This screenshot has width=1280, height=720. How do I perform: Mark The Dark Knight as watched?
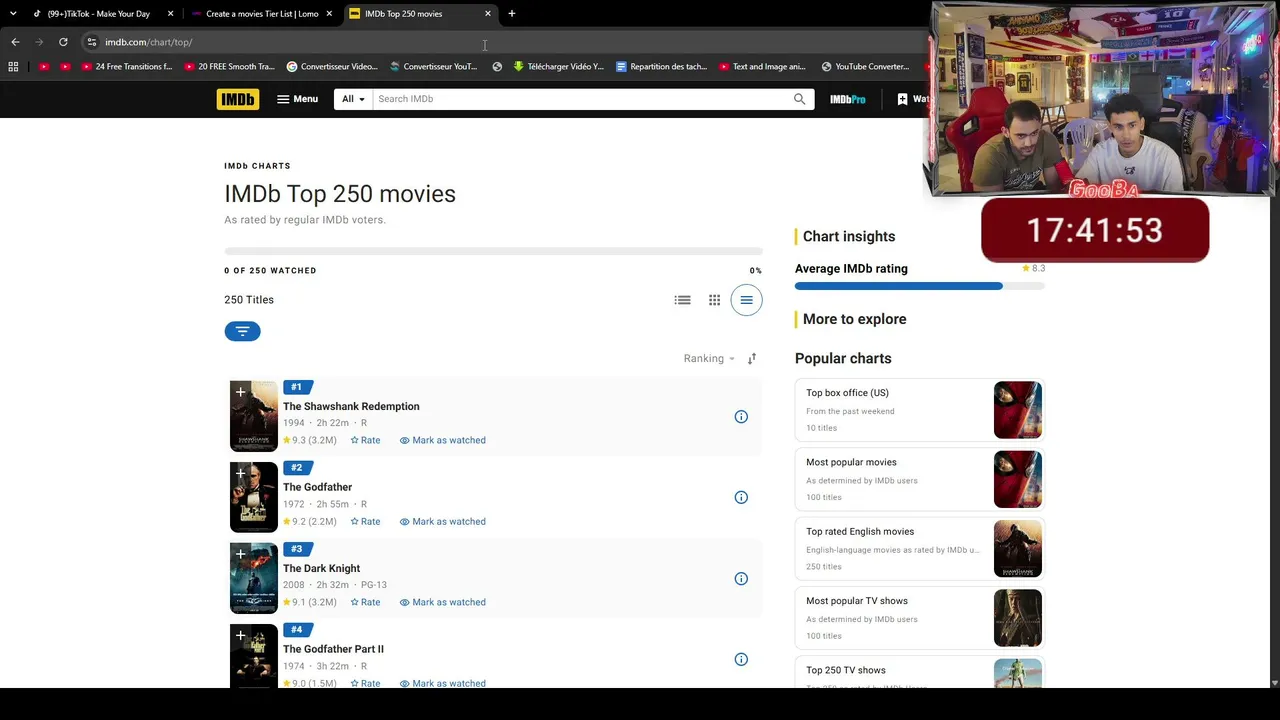[x=442, y=602]
